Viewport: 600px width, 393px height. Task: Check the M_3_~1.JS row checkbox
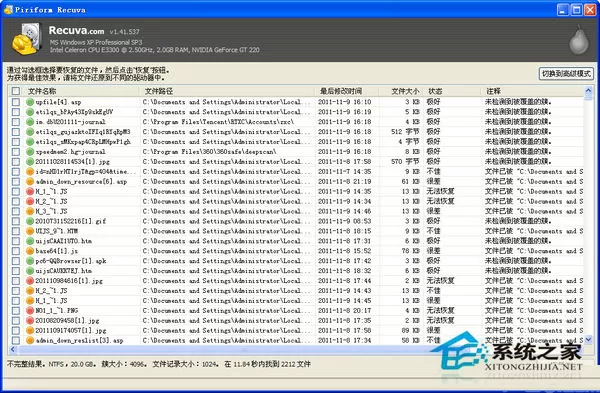click(x=16, y=211)
